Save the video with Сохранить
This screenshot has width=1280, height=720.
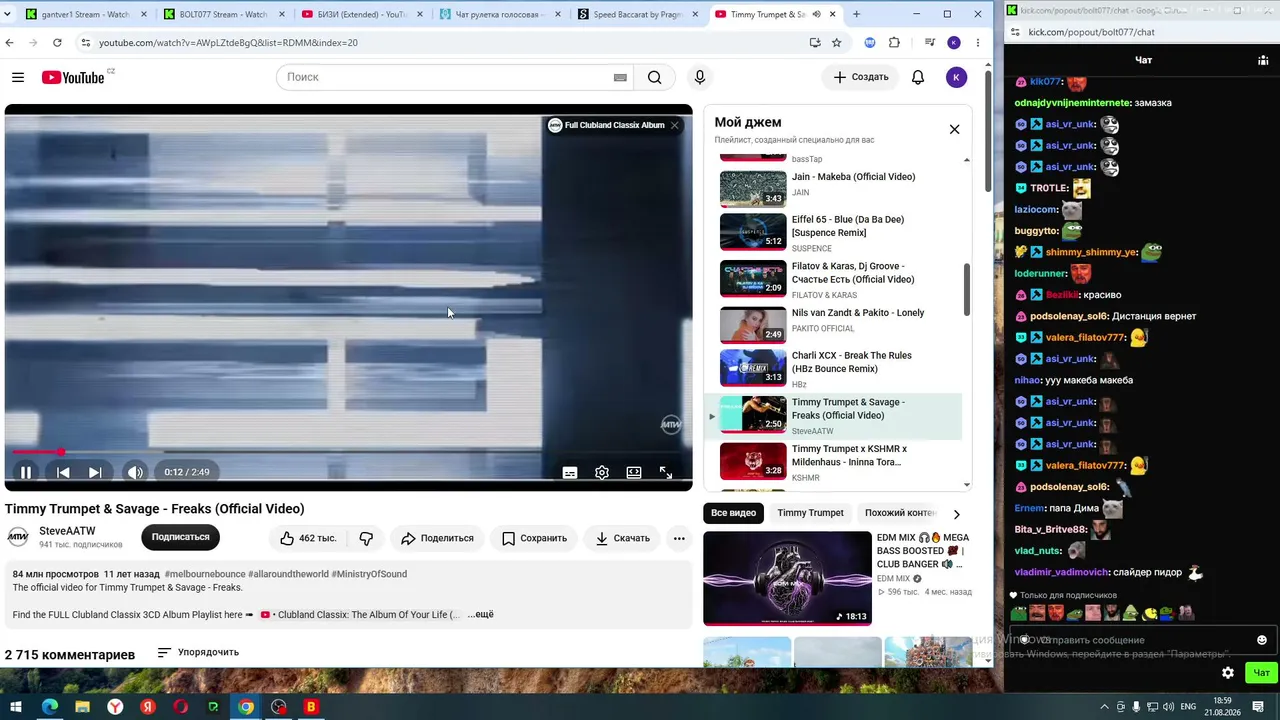[534, 538]
